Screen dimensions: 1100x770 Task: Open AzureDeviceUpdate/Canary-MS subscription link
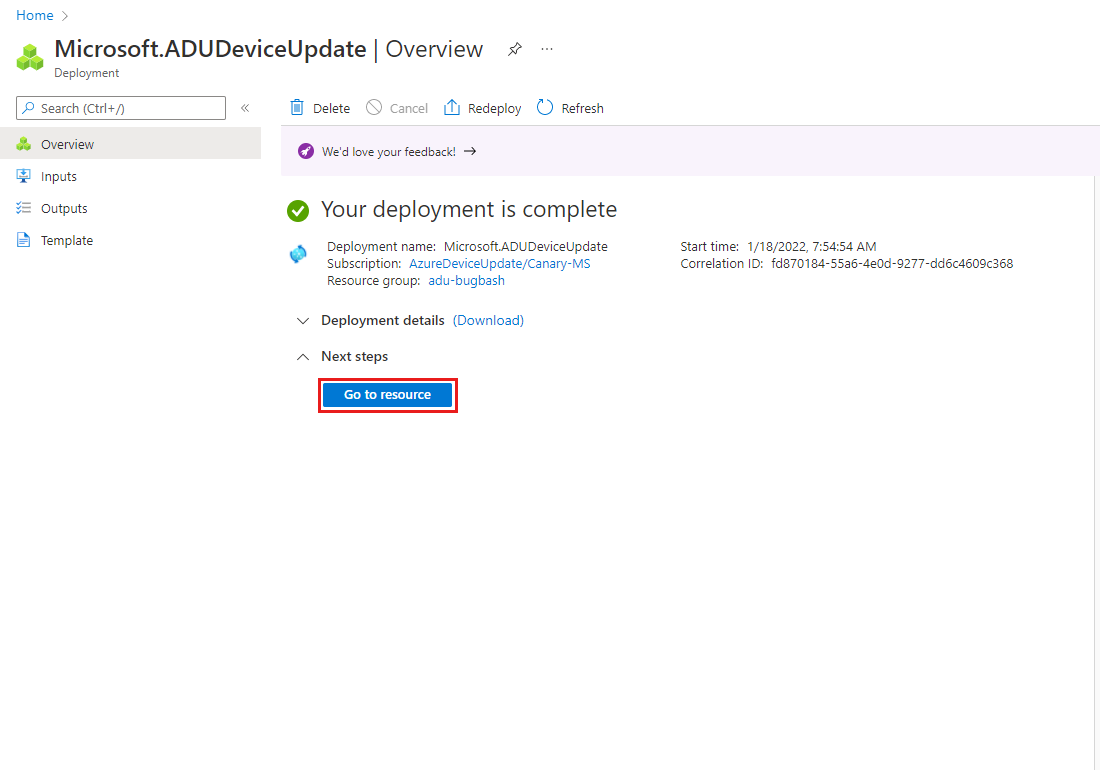click(499, 264)
